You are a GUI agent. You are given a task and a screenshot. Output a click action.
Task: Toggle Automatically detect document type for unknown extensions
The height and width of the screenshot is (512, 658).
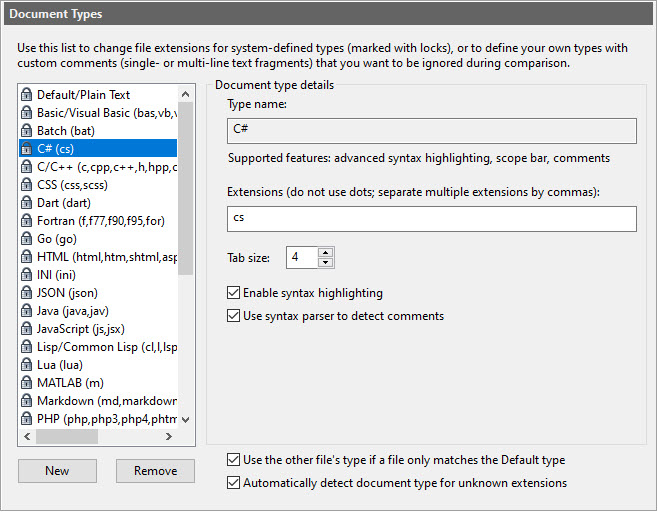click(234, 483)
